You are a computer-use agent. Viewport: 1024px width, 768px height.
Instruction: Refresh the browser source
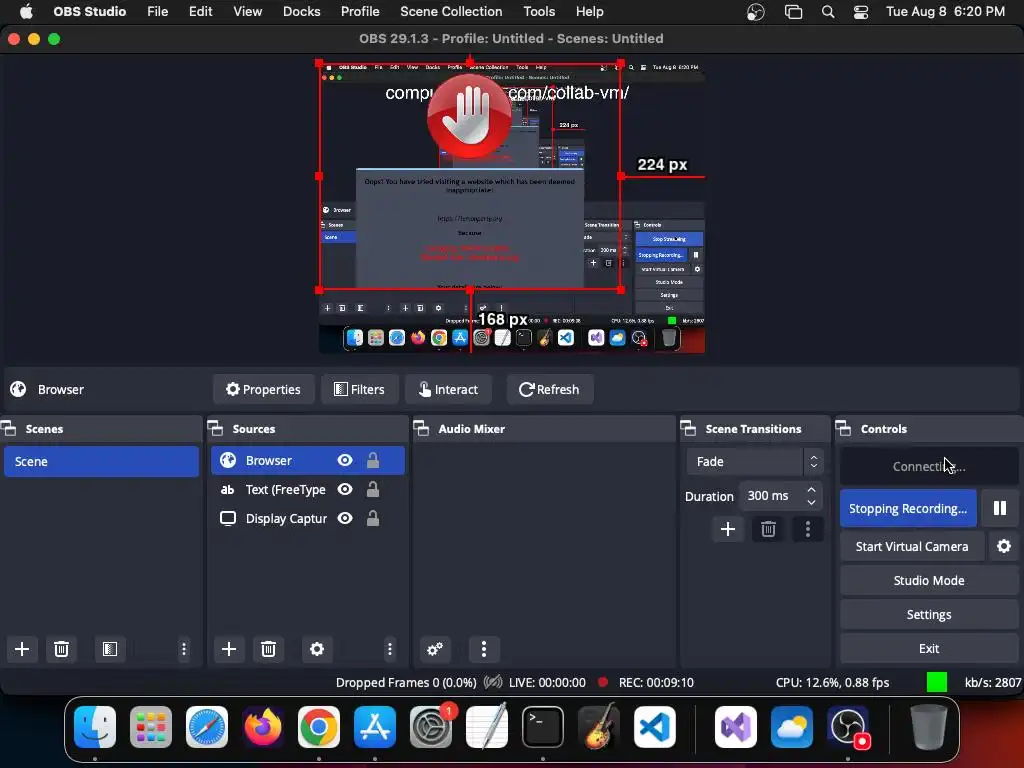pos(549,389)
